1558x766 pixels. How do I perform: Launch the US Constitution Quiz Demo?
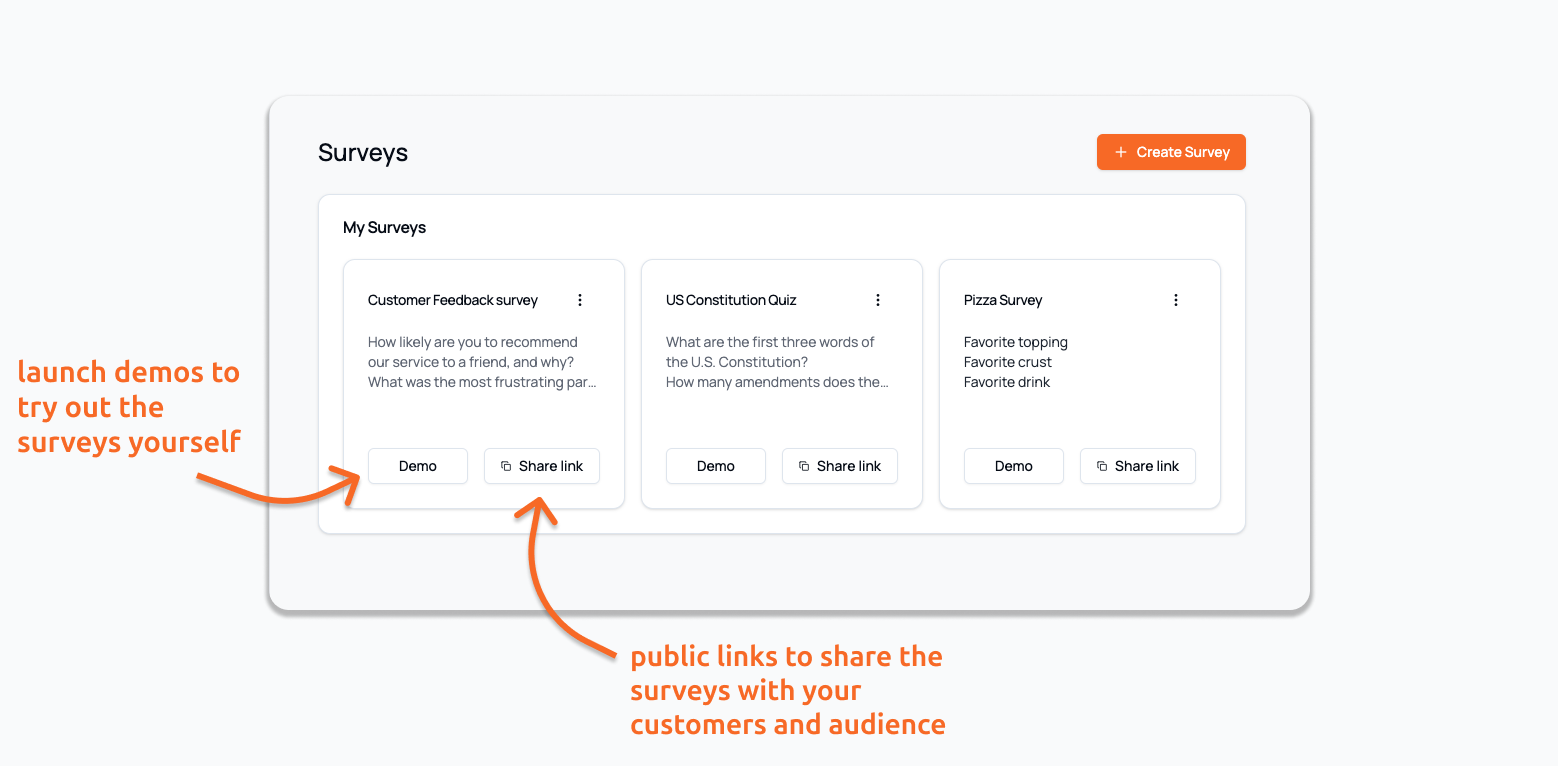point(716,466)
